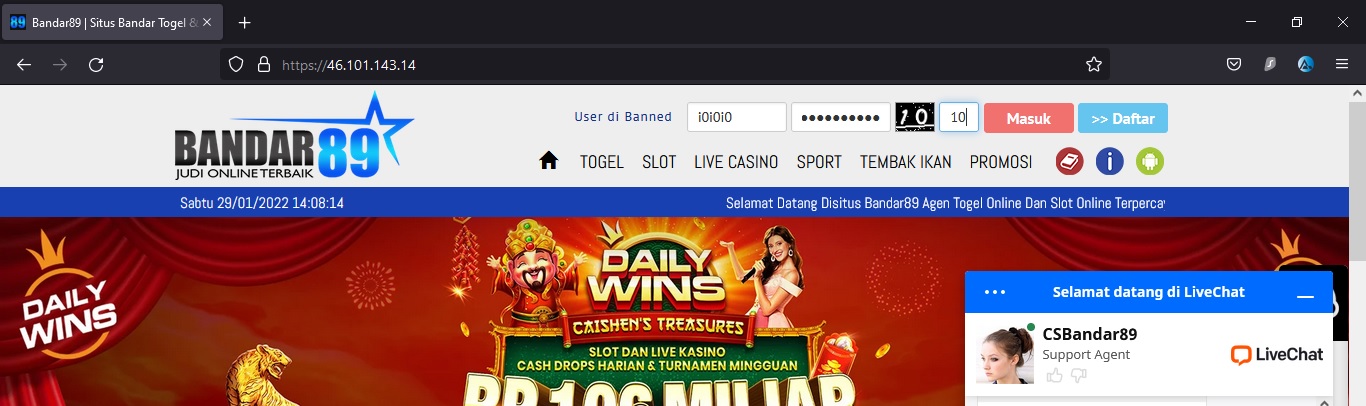Click the Masuk login button
The image size is (1366, 406).
(1029, 118)
